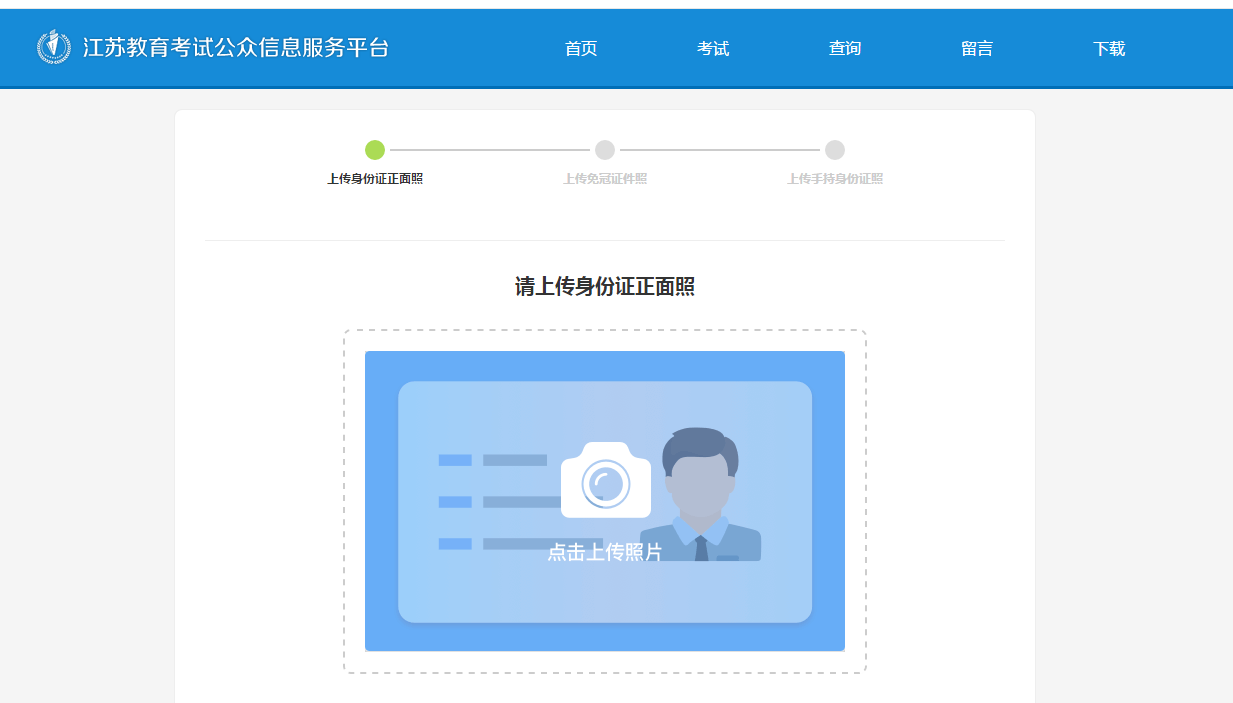Select 留言 in the top navigation
Image resolution: width=1233 pixels, height=703 pixels.
(977, 48)
